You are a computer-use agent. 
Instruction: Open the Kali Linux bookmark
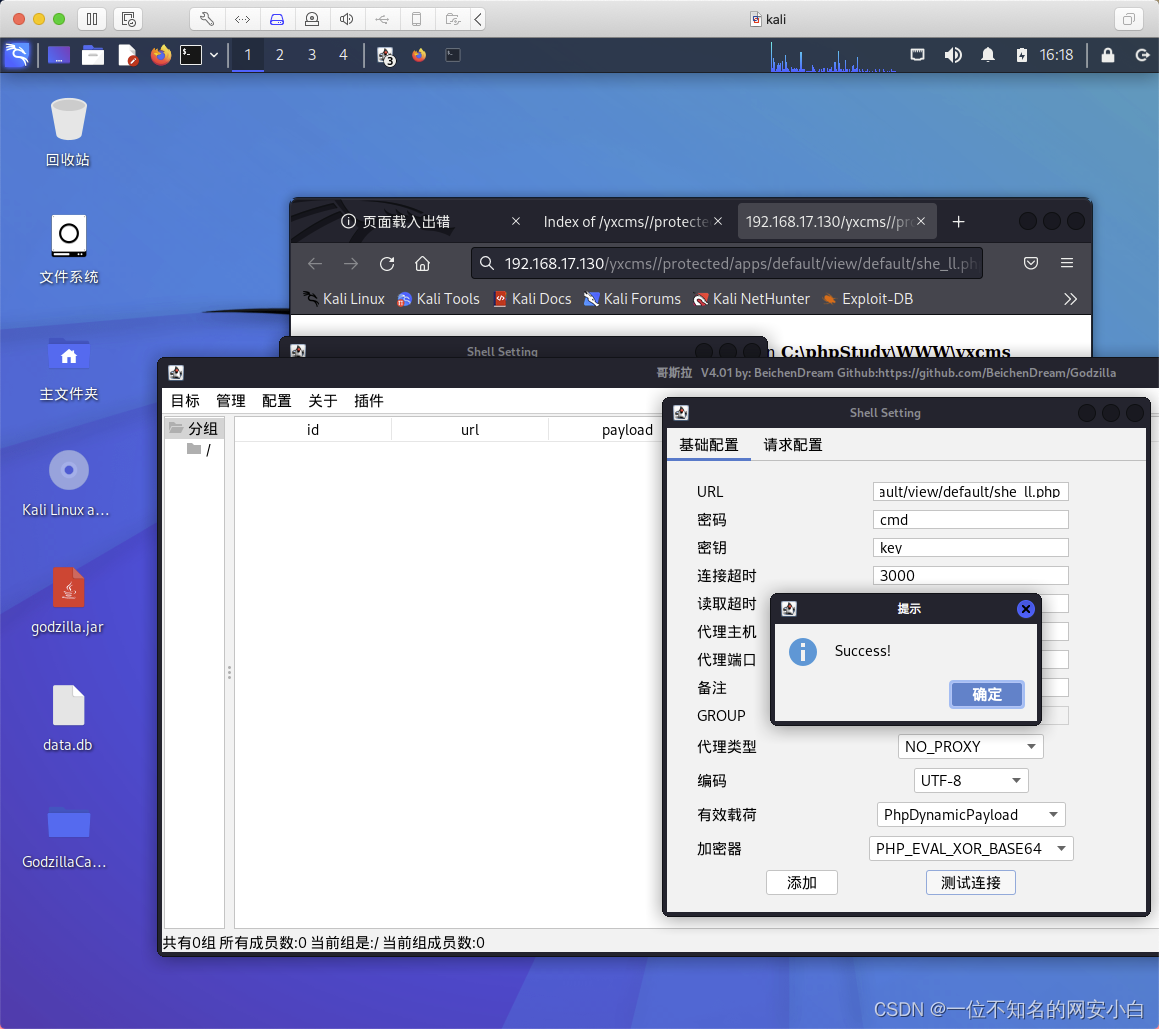click(x=344, y=299)
